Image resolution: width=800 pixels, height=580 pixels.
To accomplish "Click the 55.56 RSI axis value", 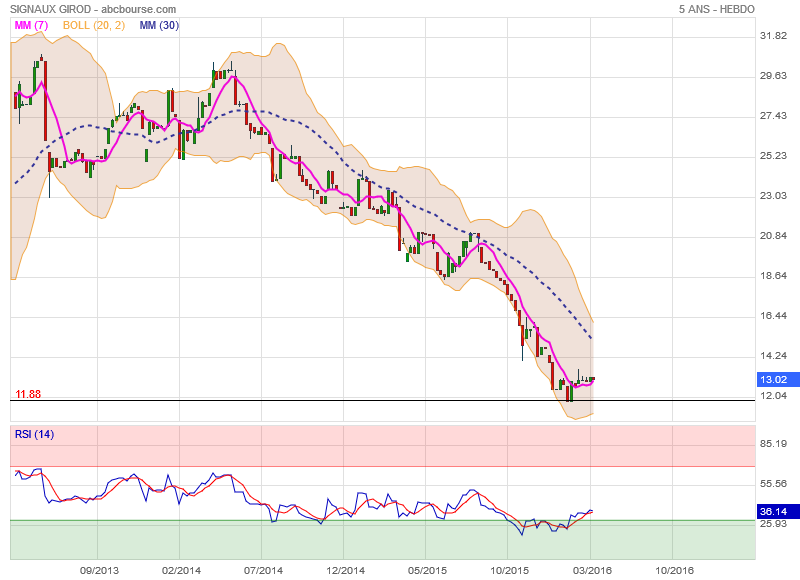I will tap(773, 484).
